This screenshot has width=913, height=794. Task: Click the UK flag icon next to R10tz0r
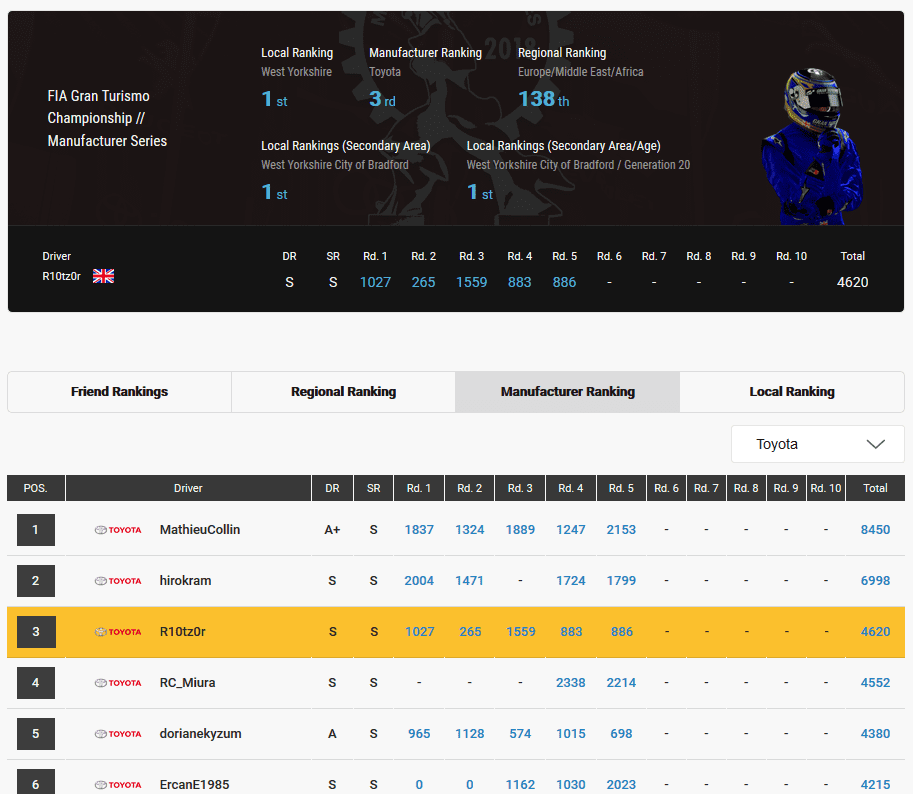[103, 276]
